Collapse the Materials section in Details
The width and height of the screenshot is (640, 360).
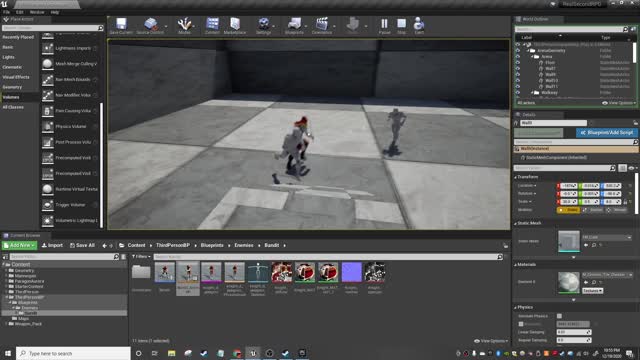516,264
